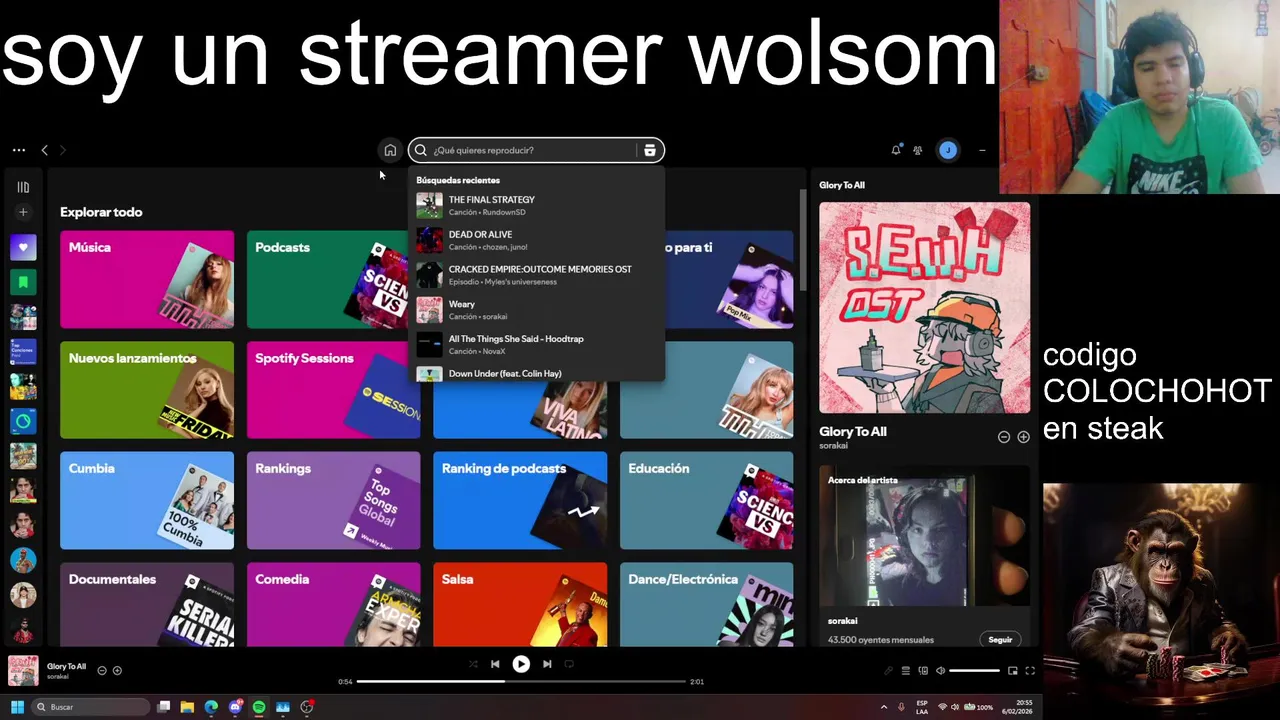This screenshot has width=1280, height=720.
Task: Open the user profile avatar menu
Action: (x=948, y=150)
